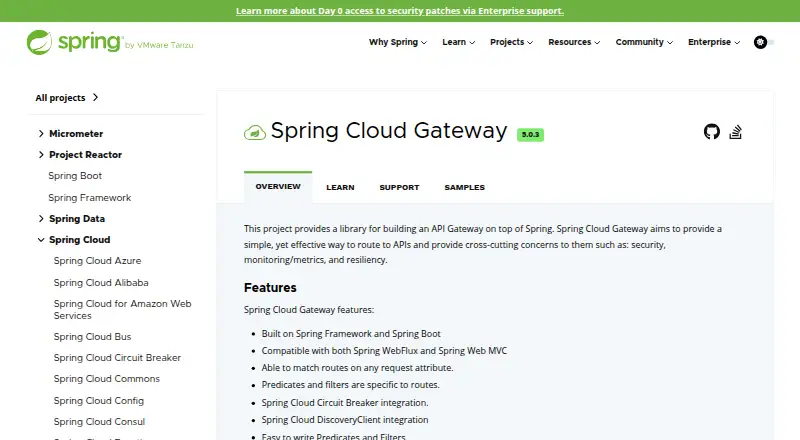Open the Enterprise dropdown menu
This screenshot has height=440, width=800.
click(714, 42)
